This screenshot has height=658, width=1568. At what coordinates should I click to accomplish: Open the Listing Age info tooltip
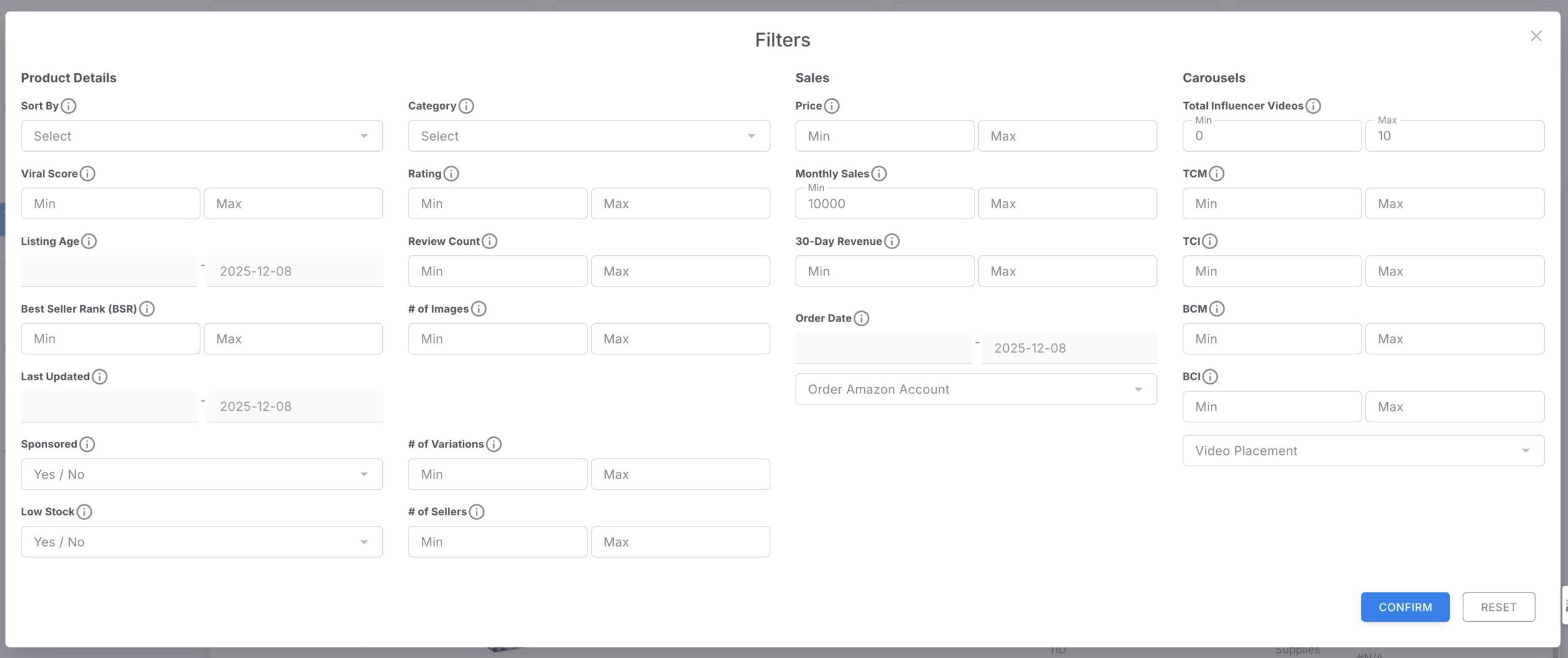(89, 241)
